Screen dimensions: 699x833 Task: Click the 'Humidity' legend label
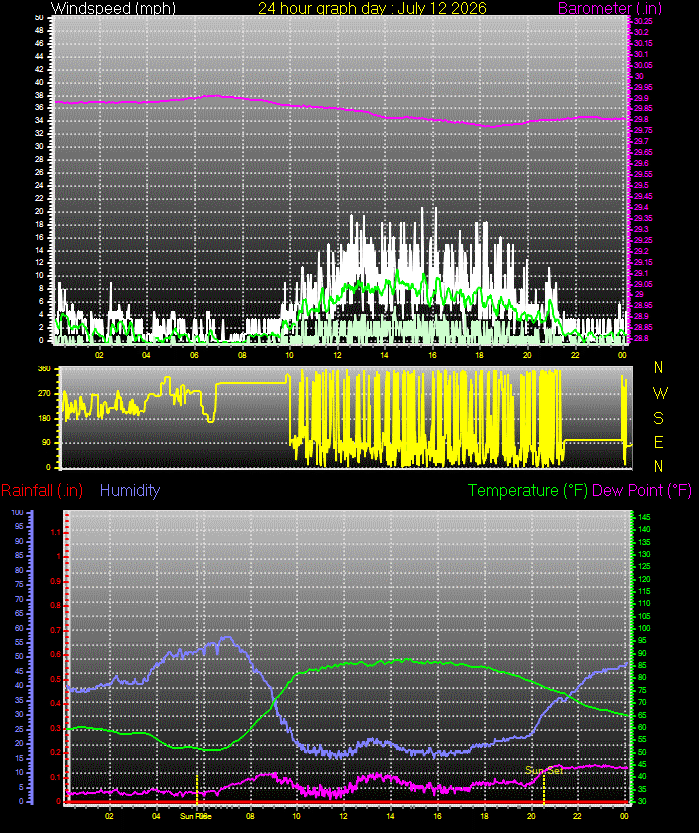[130, 490]
